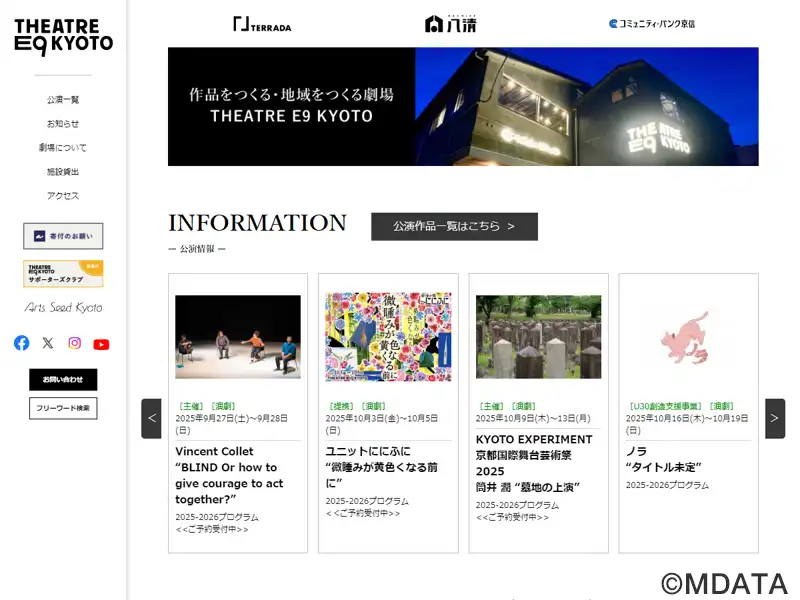The width and height of the screenshot is (800, 600).
Task: Open the Vincent Collet BLIND performance photo
Action: 238,337
